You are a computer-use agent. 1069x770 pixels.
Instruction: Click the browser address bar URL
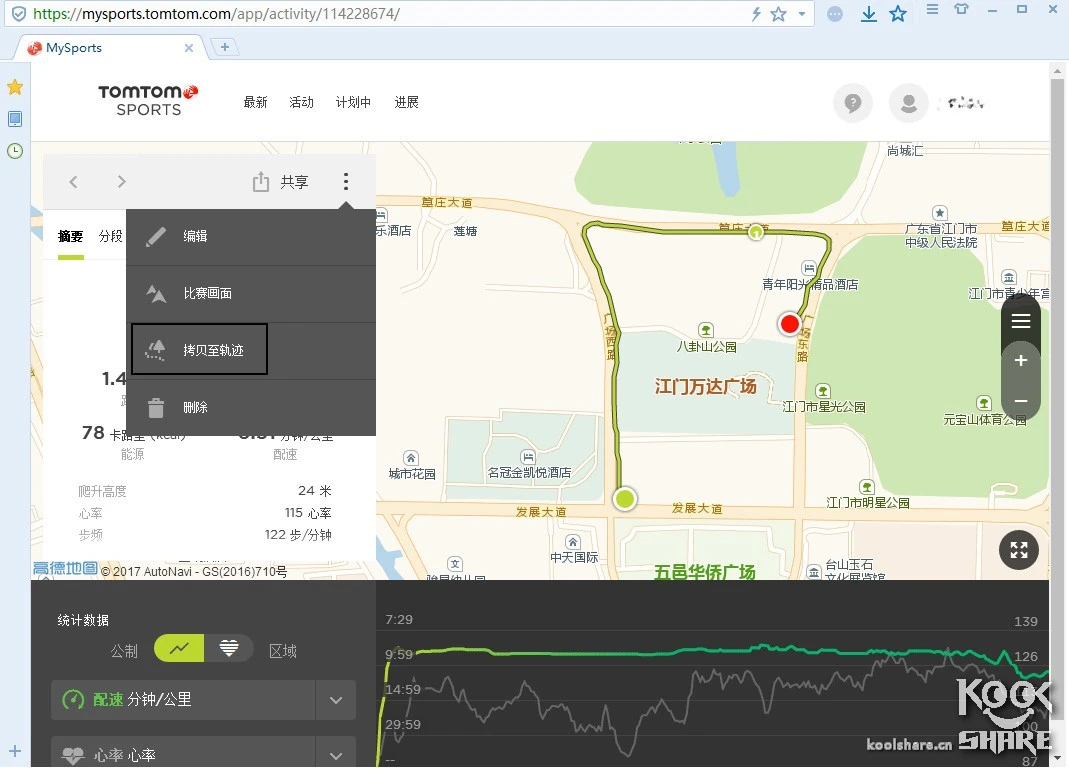[x=217, y=14]
